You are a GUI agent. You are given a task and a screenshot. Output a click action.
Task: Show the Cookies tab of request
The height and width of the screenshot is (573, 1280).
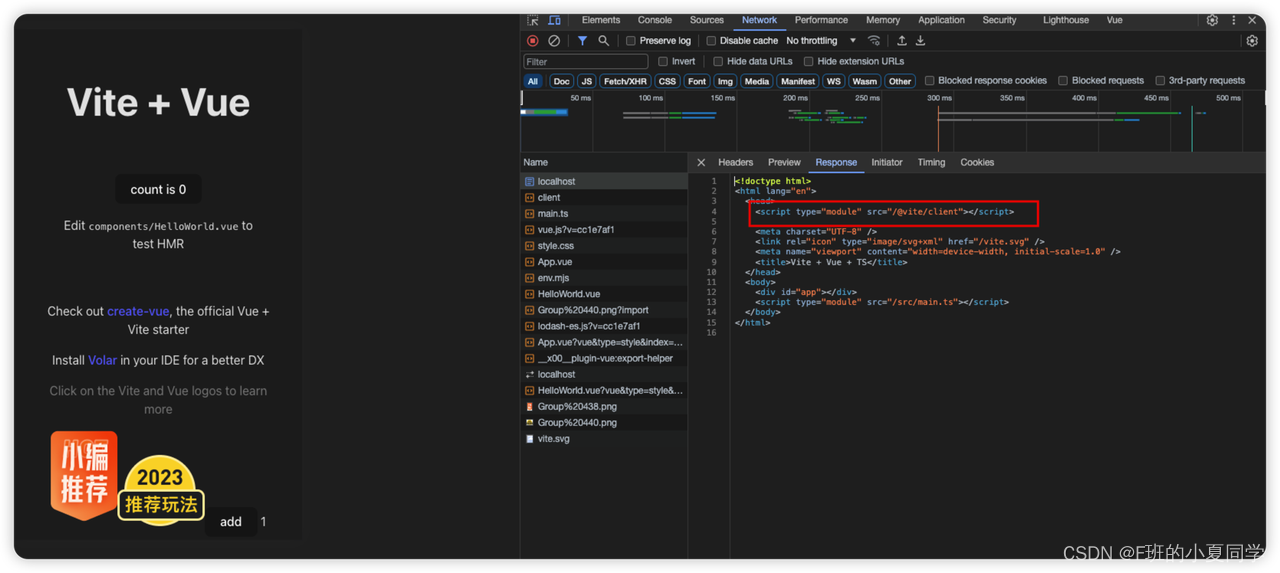[977, 162]
